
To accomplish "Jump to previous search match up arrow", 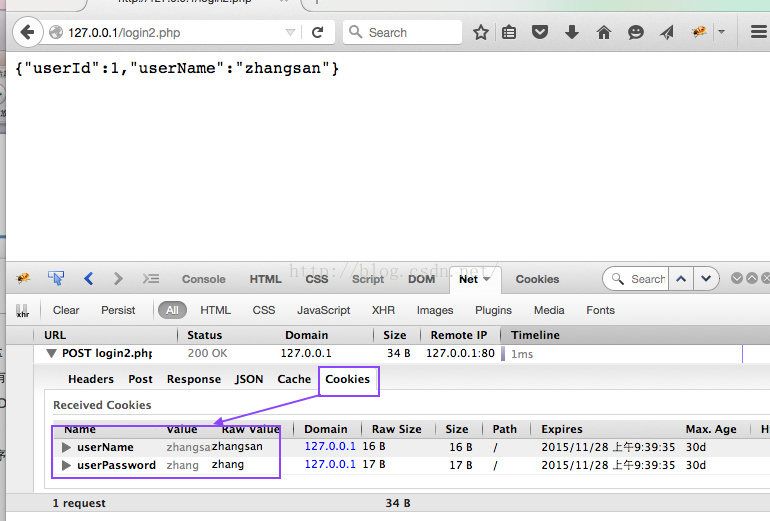I will [681, 279].
